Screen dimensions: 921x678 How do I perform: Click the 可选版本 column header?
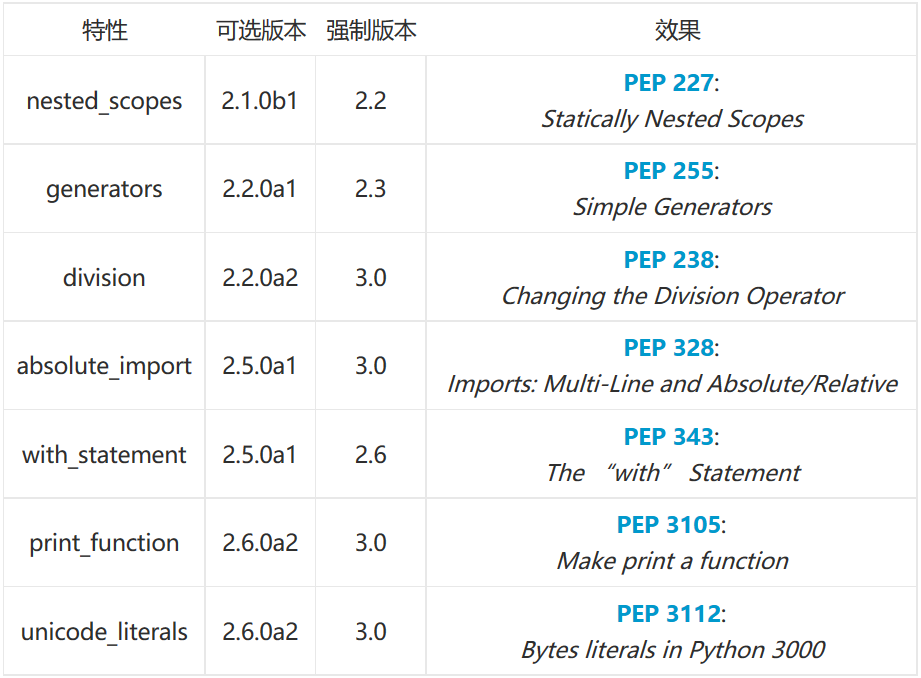[x=261, y=30]
